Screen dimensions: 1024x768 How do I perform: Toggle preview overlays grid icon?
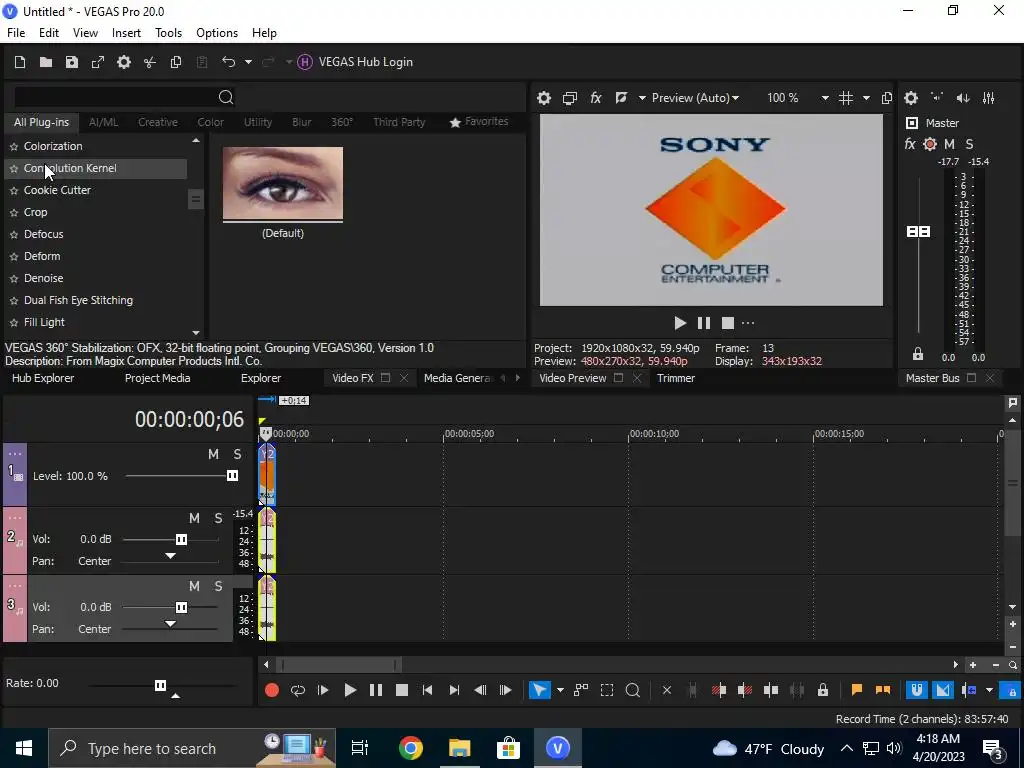point(846,98)
